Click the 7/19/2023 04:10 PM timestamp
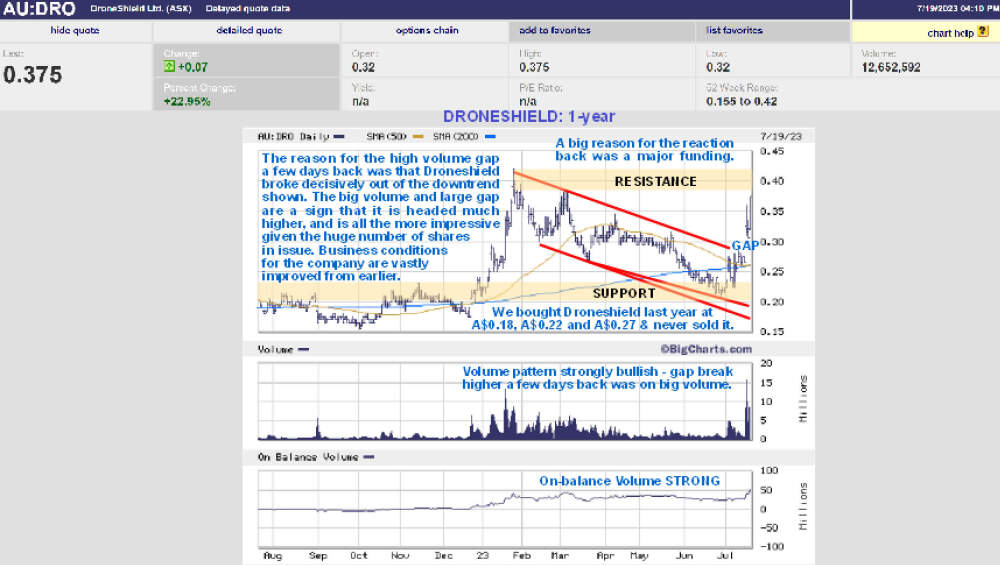This screenshot has width=1000, height=565. (958, 9)
